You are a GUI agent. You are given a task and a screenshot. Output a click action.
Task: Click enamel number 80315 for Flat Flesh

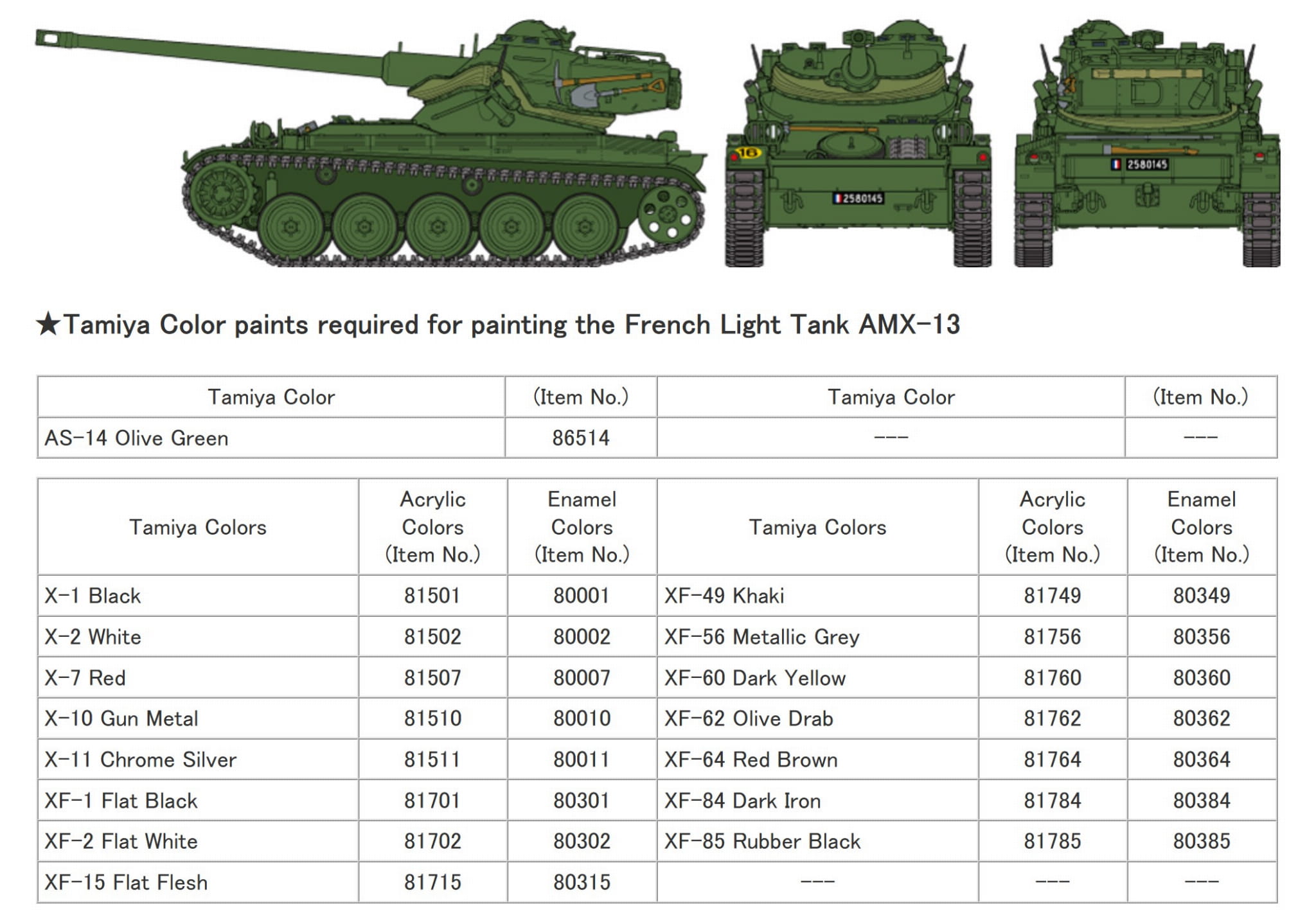pos(582,882)
